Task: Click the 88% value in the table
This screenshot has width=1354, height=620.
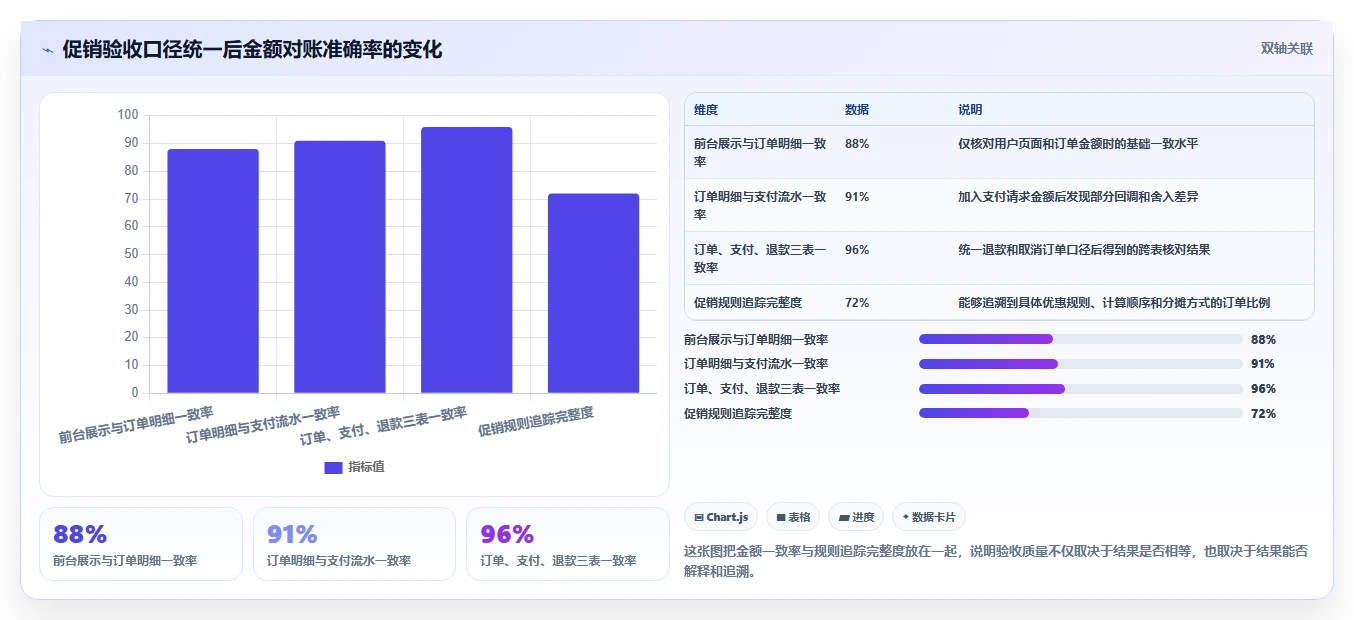Action: tap(857, 144)
